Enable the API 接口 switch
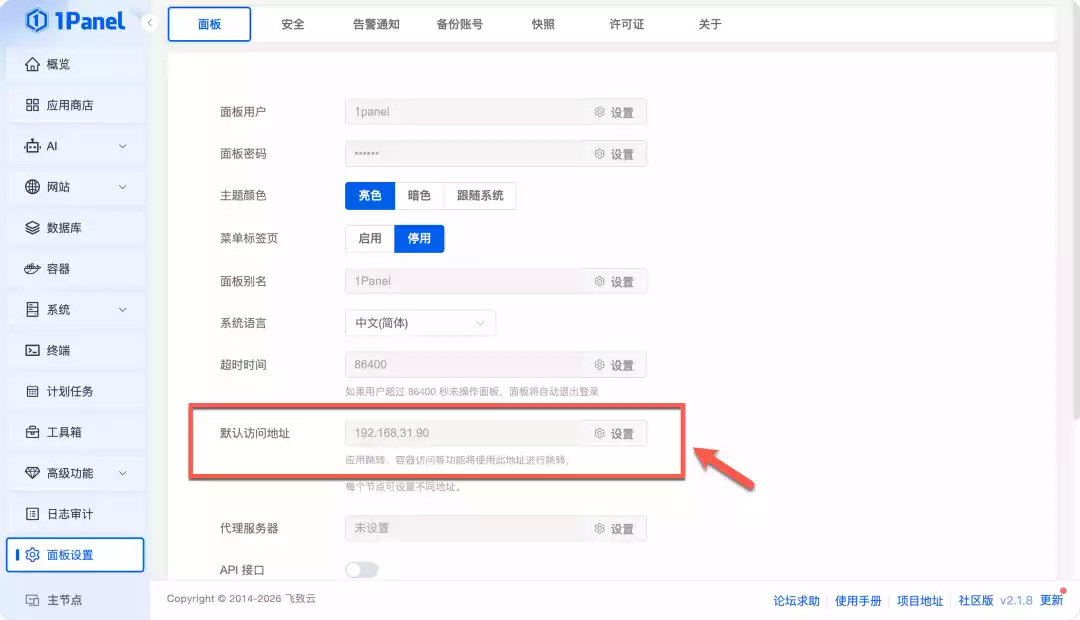This screenshot has height=620, width=1080. (362, 568)
